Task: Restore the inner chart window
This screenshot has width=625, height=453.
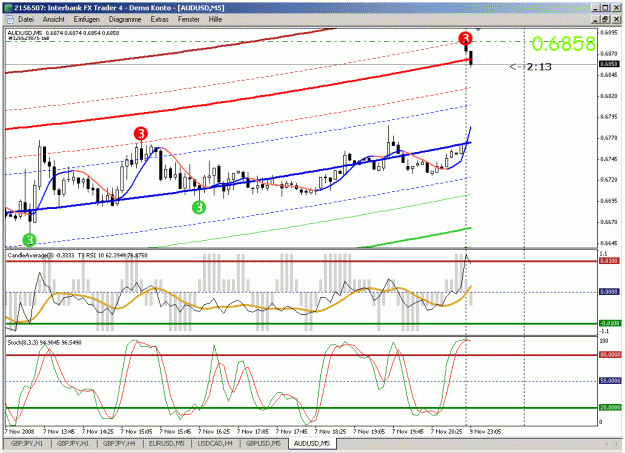Action: point(605,19)
